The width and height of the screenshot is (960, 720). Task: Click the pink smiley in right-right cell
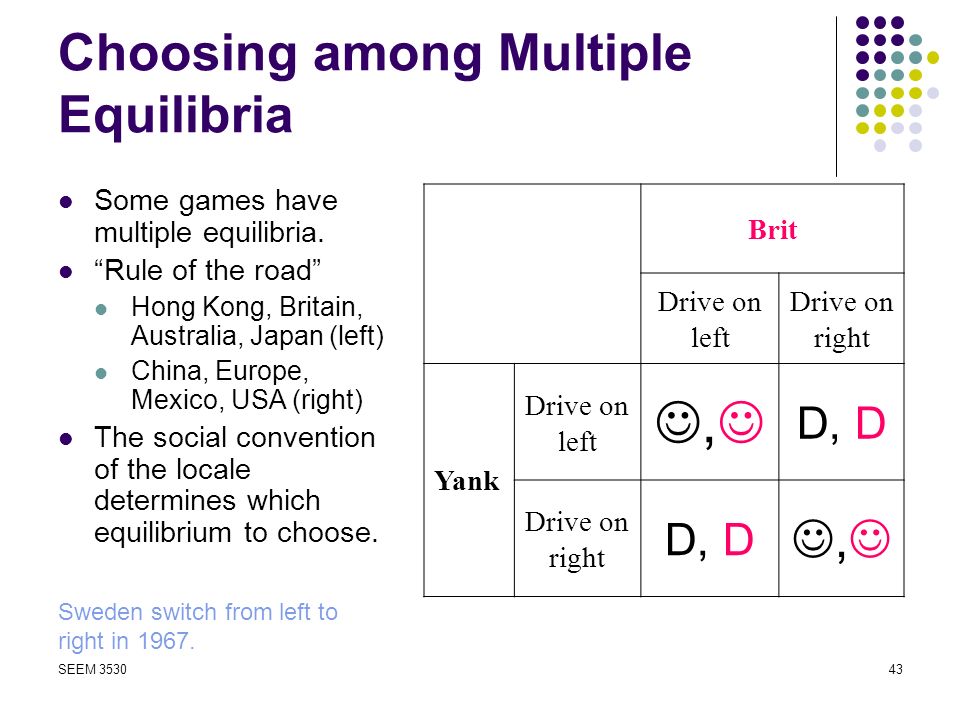click(x=869, y=539)
